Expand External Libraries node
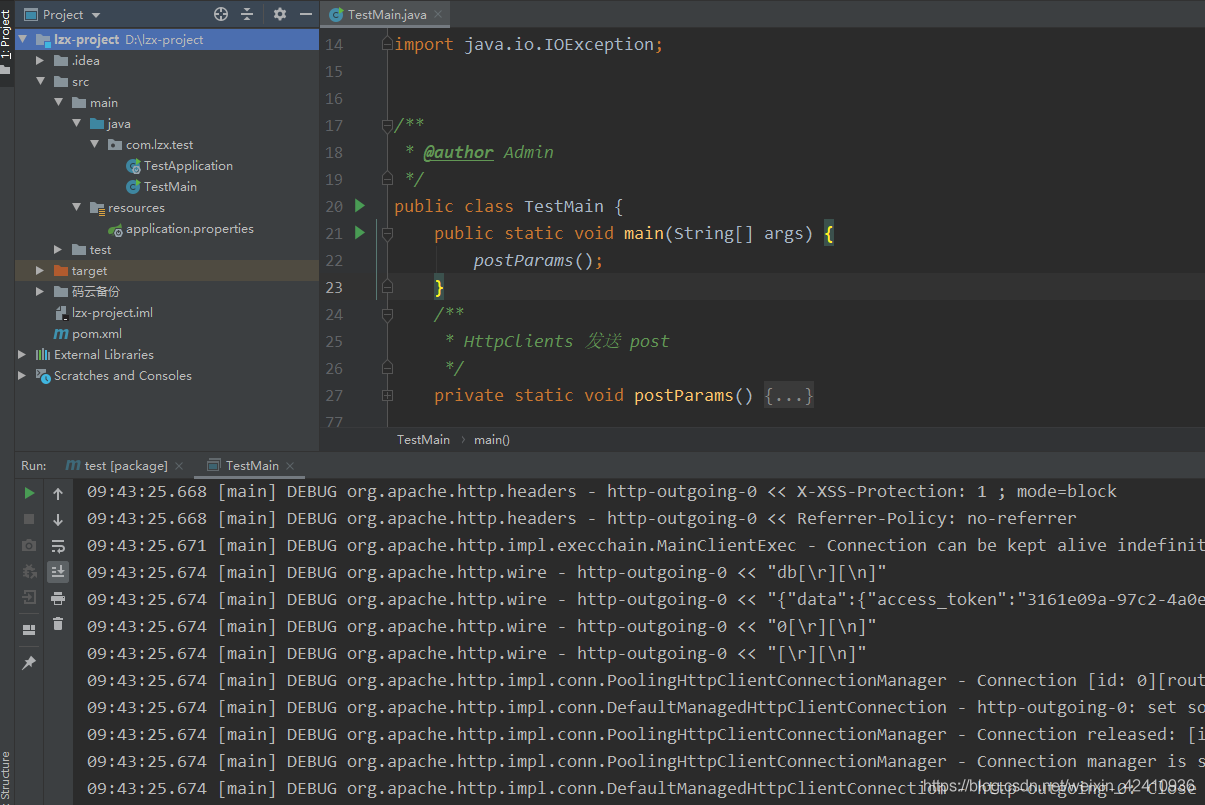 click(x=22, y=354)
